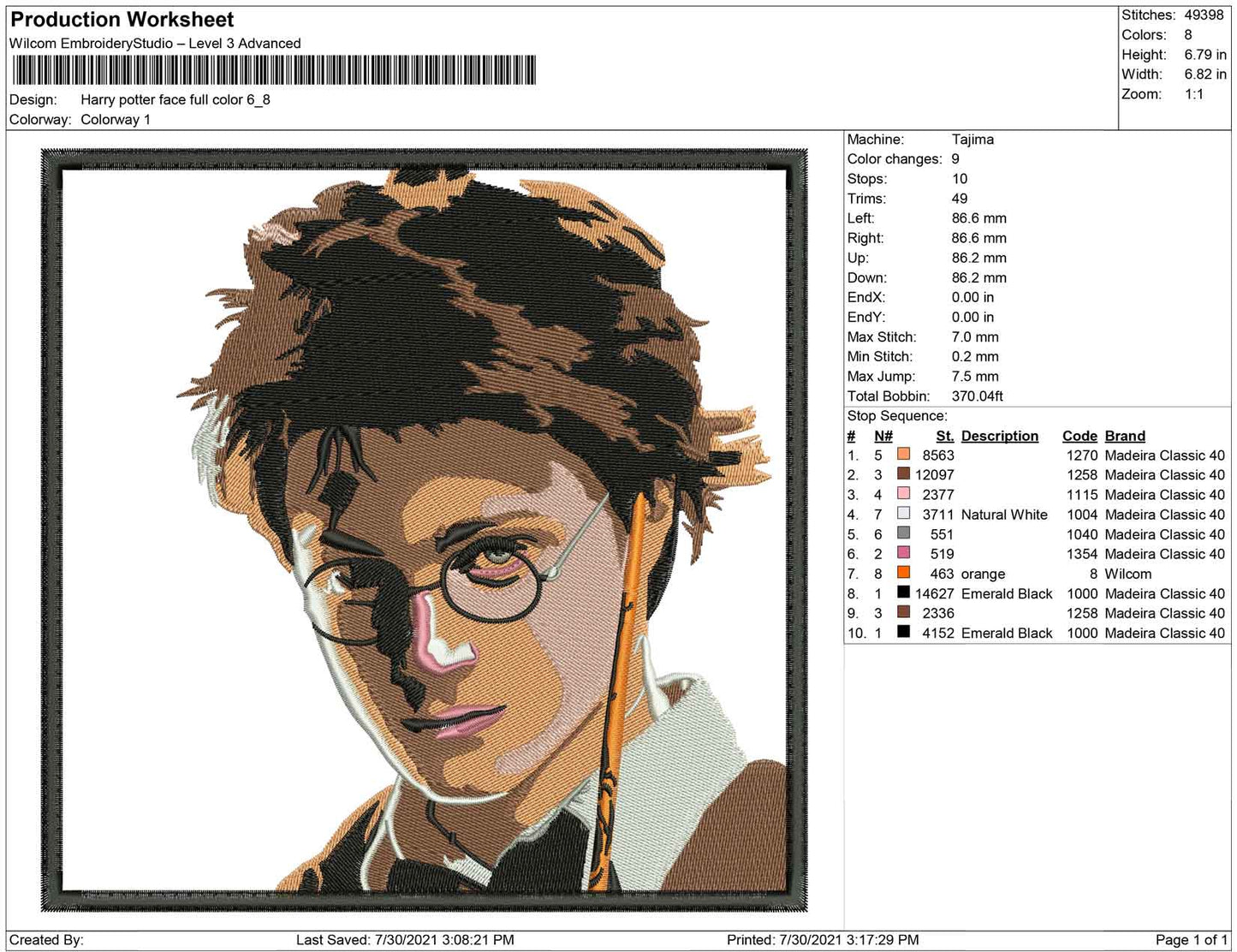Click the 'Brand' column header
The width and height of the screenshot is (1237, 952).
(1124, 436)
